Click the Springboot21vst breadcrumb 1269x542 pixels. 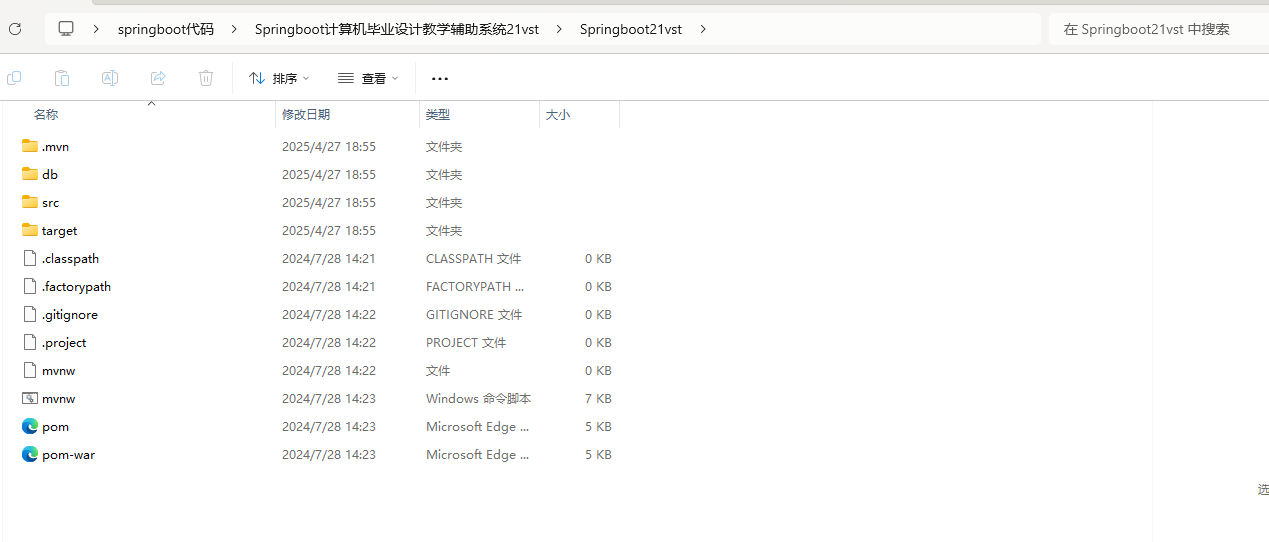pyautogui.click(x=631, y=29)
